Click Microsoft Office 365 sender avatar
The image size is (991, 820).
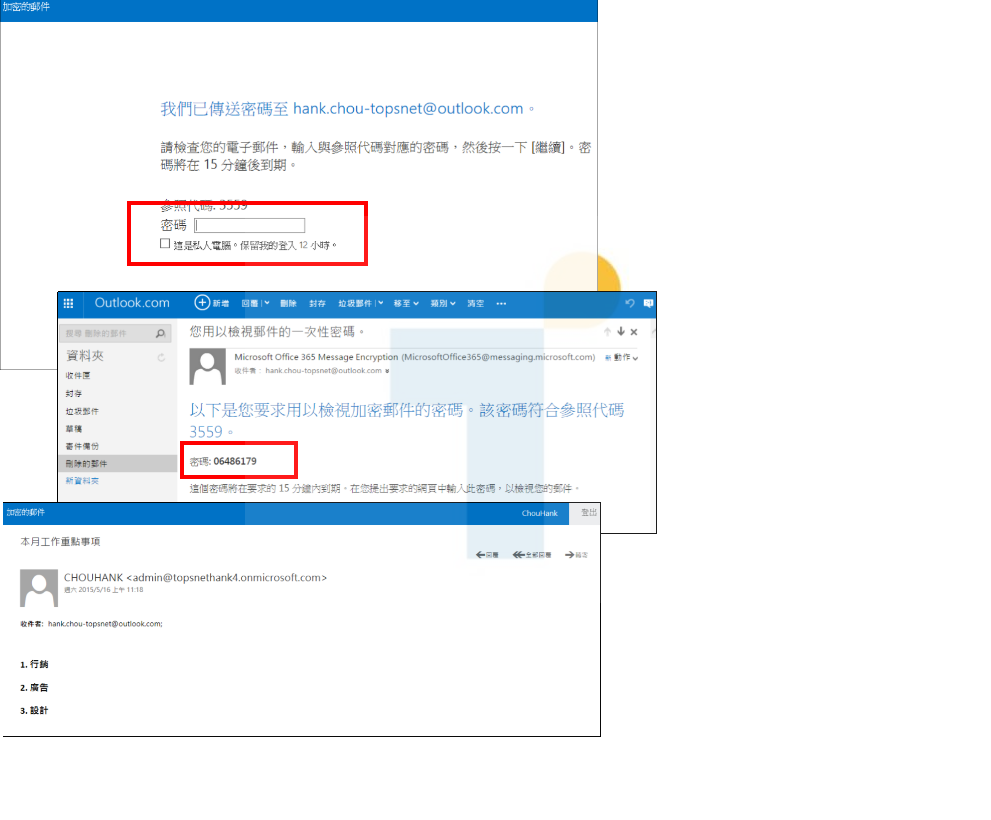point(207,367)
